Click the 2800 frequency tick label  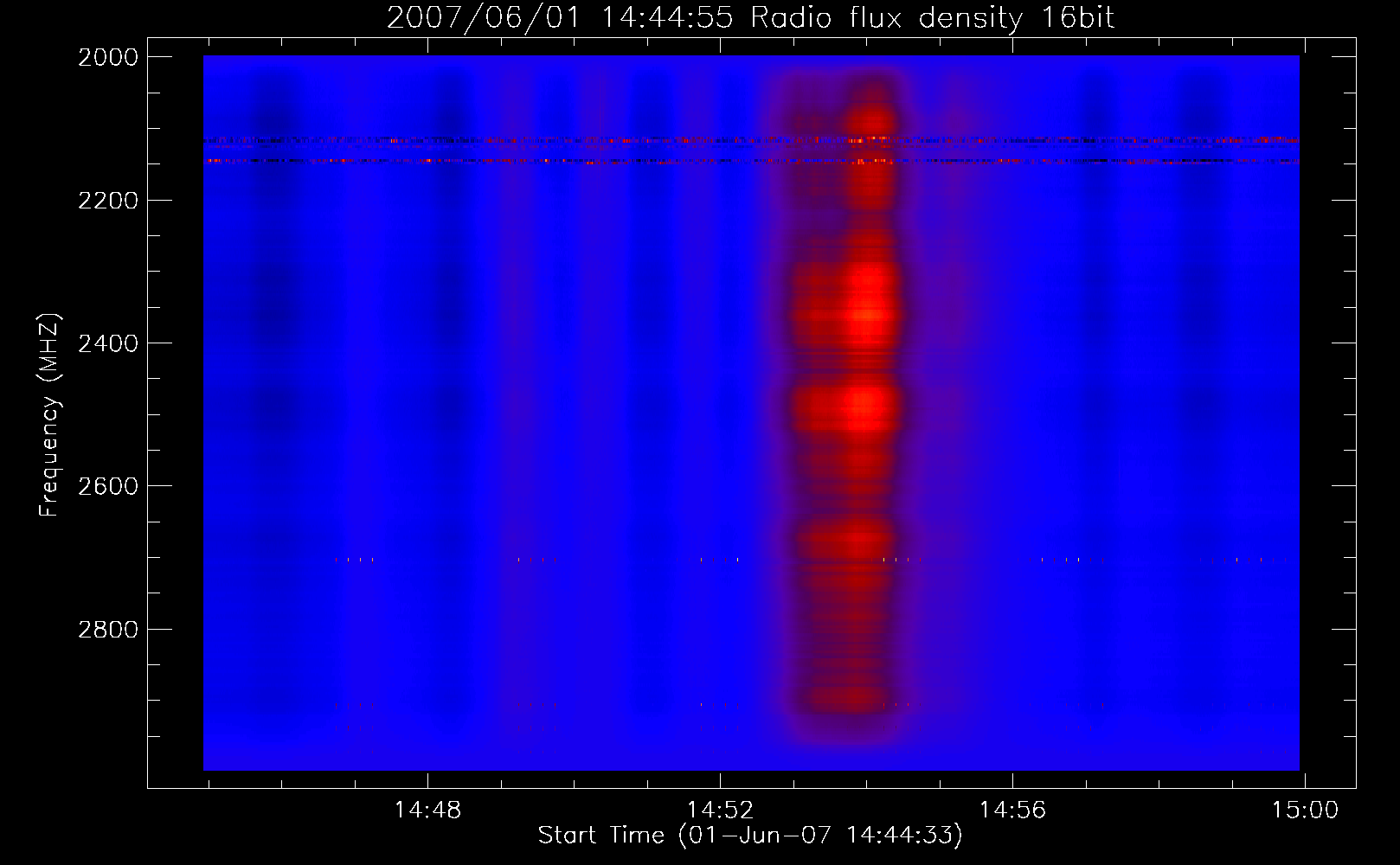108,630
